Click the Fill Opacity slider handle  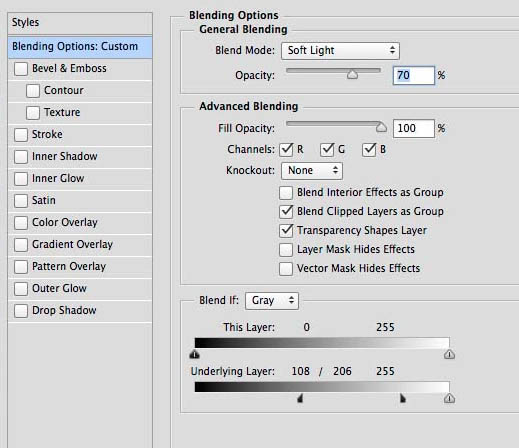click(381, 127)
